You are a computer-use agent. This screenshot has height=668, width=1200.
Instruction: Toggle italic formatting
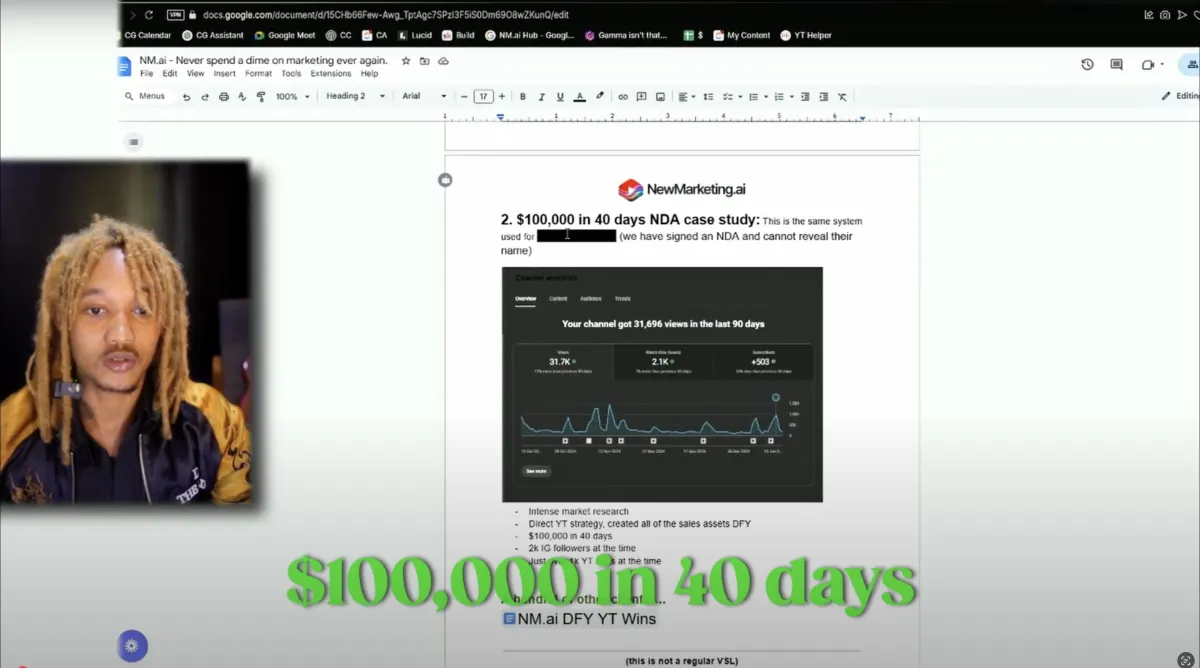click(x=542, y=97)
